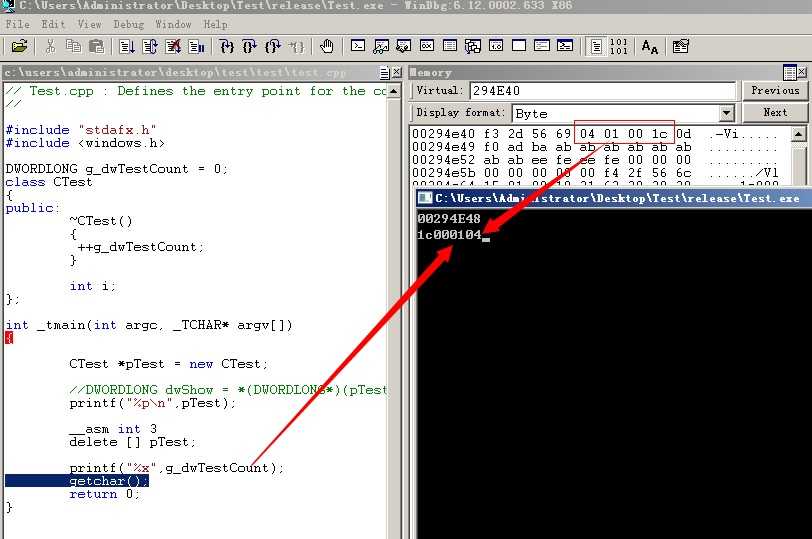Open the Scratch Pad window icon

click(x=519, y=46)
